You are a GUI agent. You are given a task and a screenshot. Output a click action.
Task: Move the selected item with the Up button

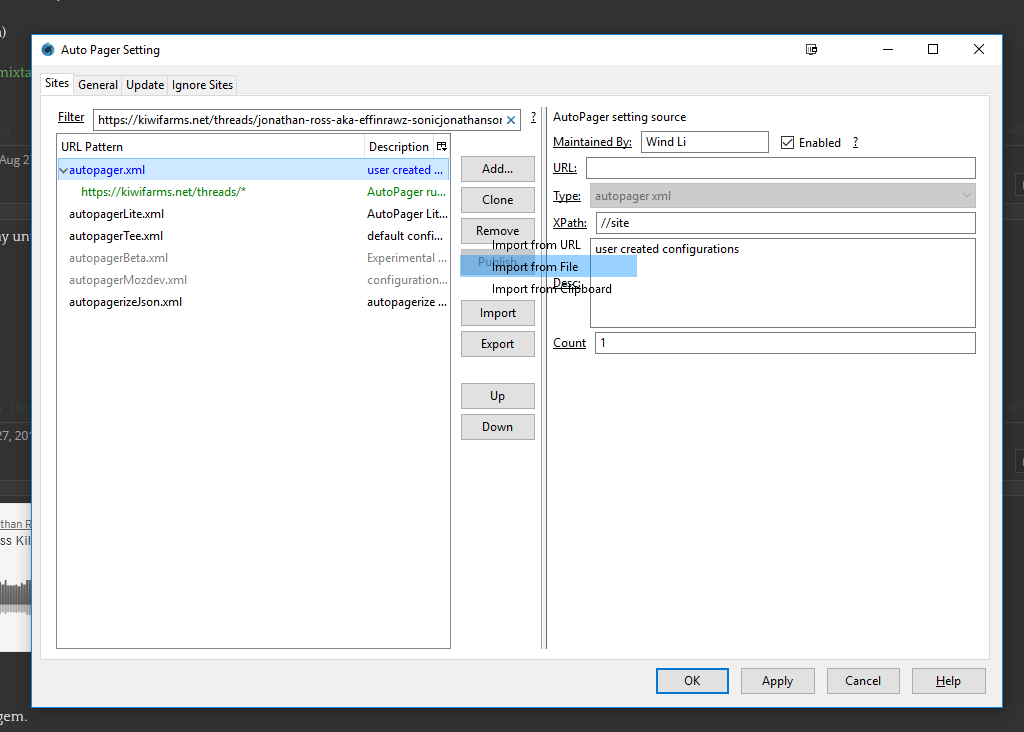tap(498, 396)
